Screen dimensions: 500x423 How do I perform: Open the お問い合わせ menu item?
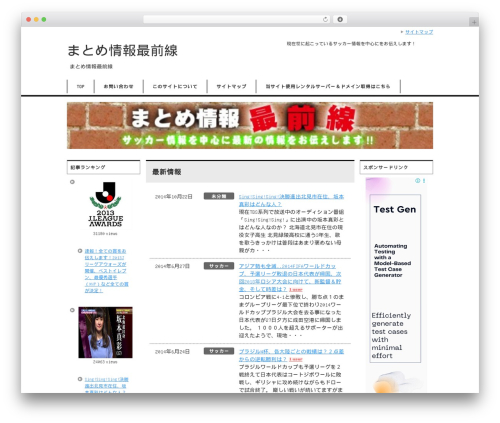pyautogui.click(x=118, y=86)
